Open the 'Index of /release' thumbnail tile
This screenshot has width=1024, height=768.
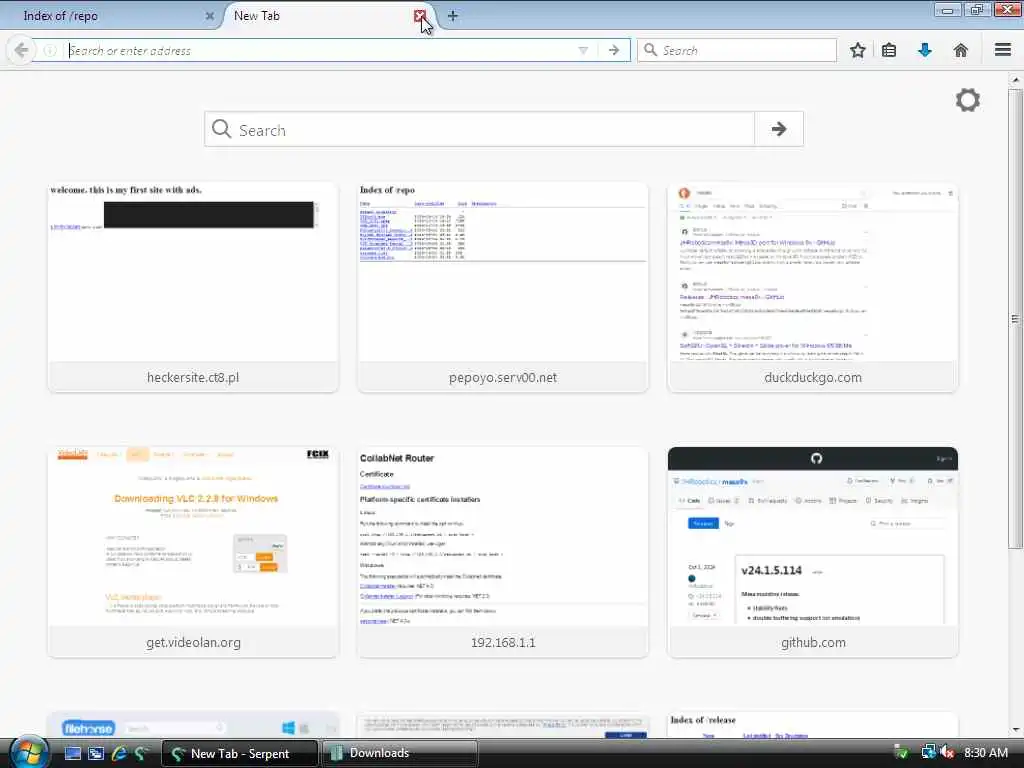click(813, 726)
